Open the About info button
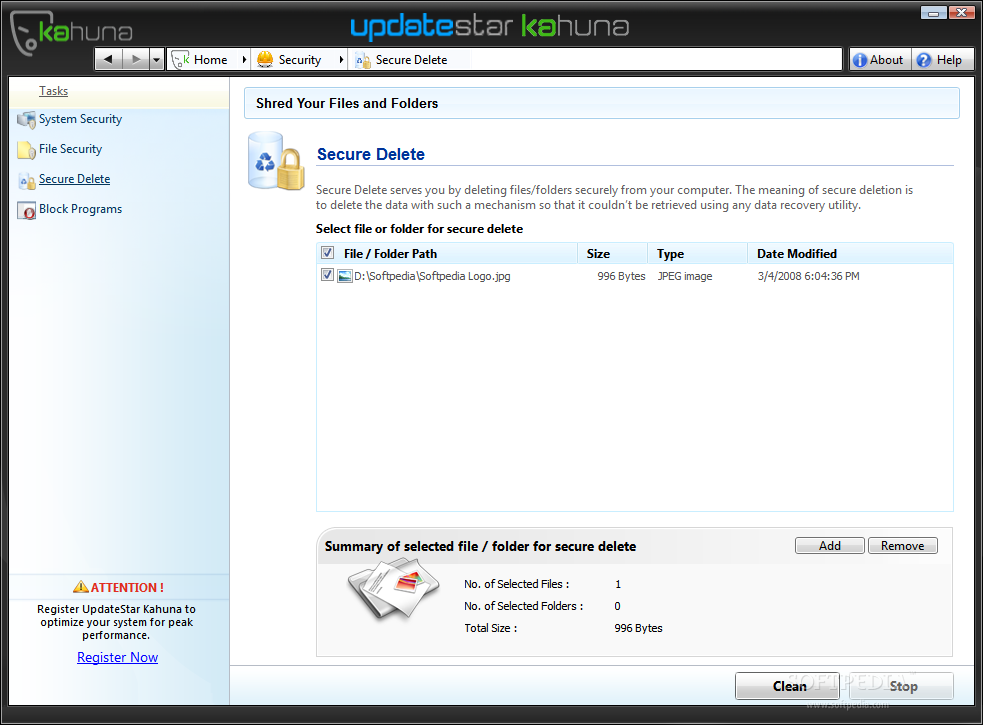This screenshot has height=725, width=983. point(879,60)
